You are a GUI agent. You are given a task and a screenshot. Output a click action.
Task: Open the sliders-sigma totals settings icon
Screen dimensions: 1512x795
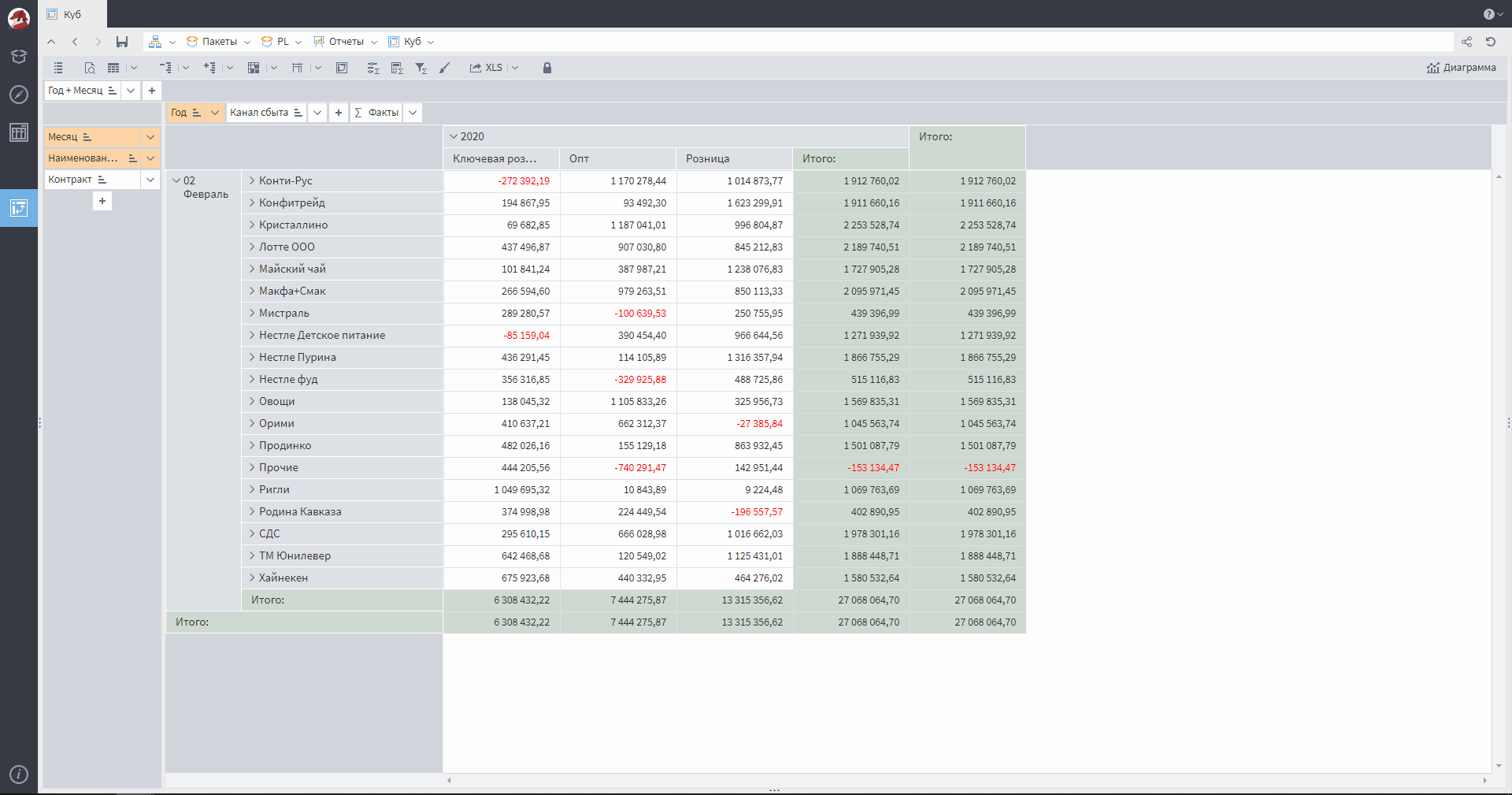click(x=373, y=68)
